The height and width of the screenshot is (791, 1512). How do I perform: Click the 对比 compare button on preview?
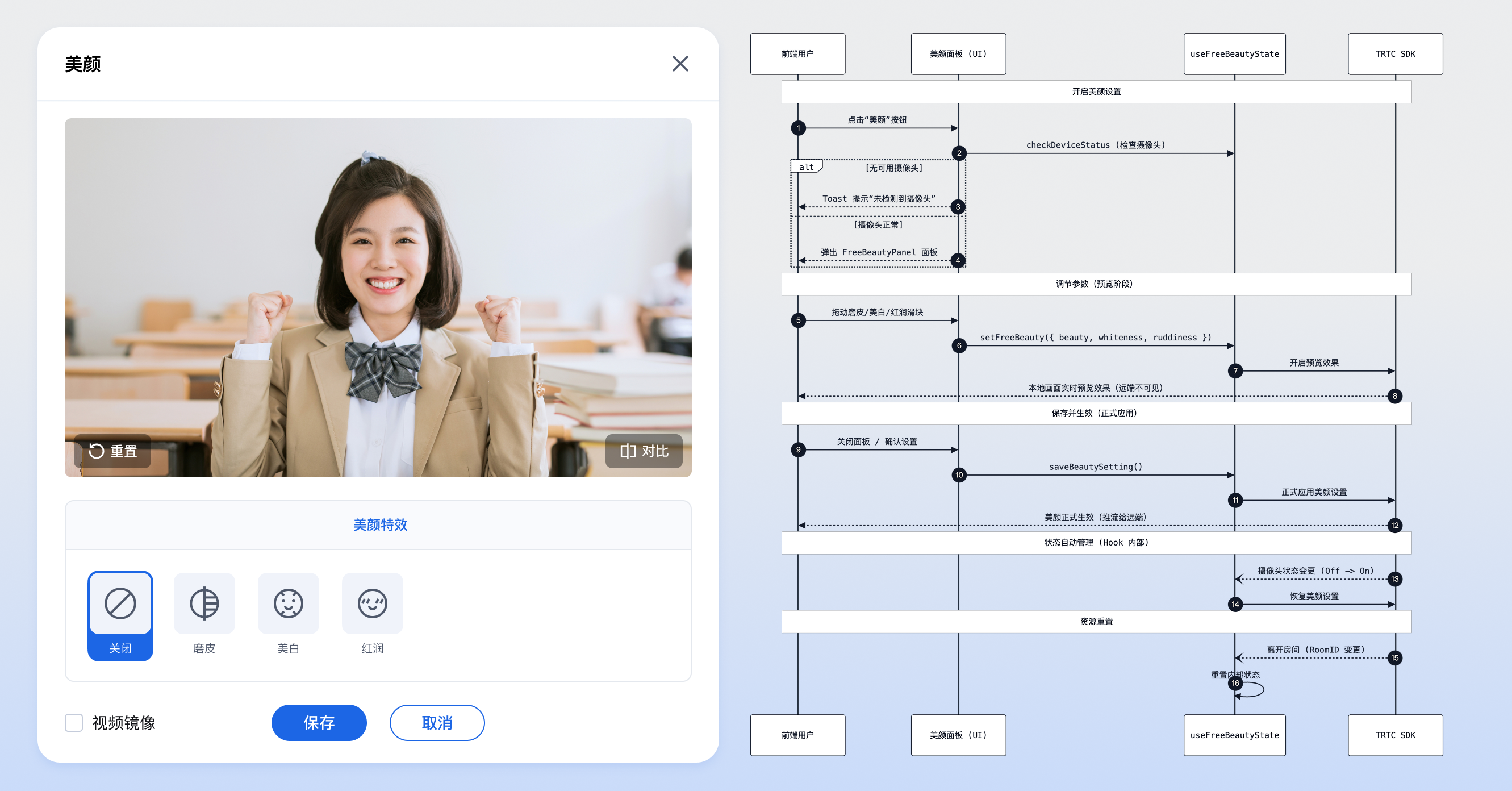pos(644,451)
